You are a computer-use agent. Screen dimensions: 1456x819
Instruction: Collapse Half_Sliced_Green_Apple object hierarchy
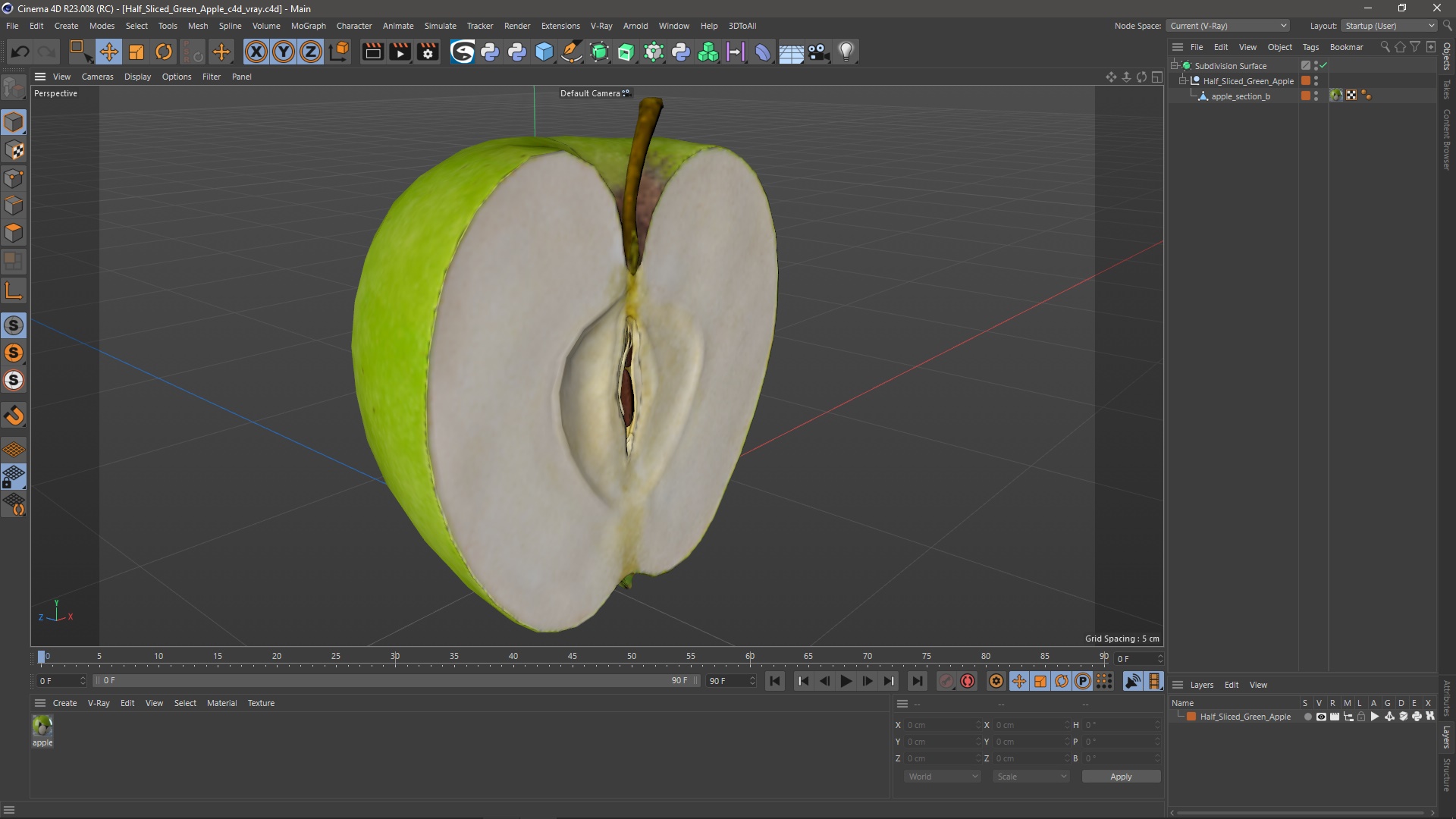tap(1183, 81)
